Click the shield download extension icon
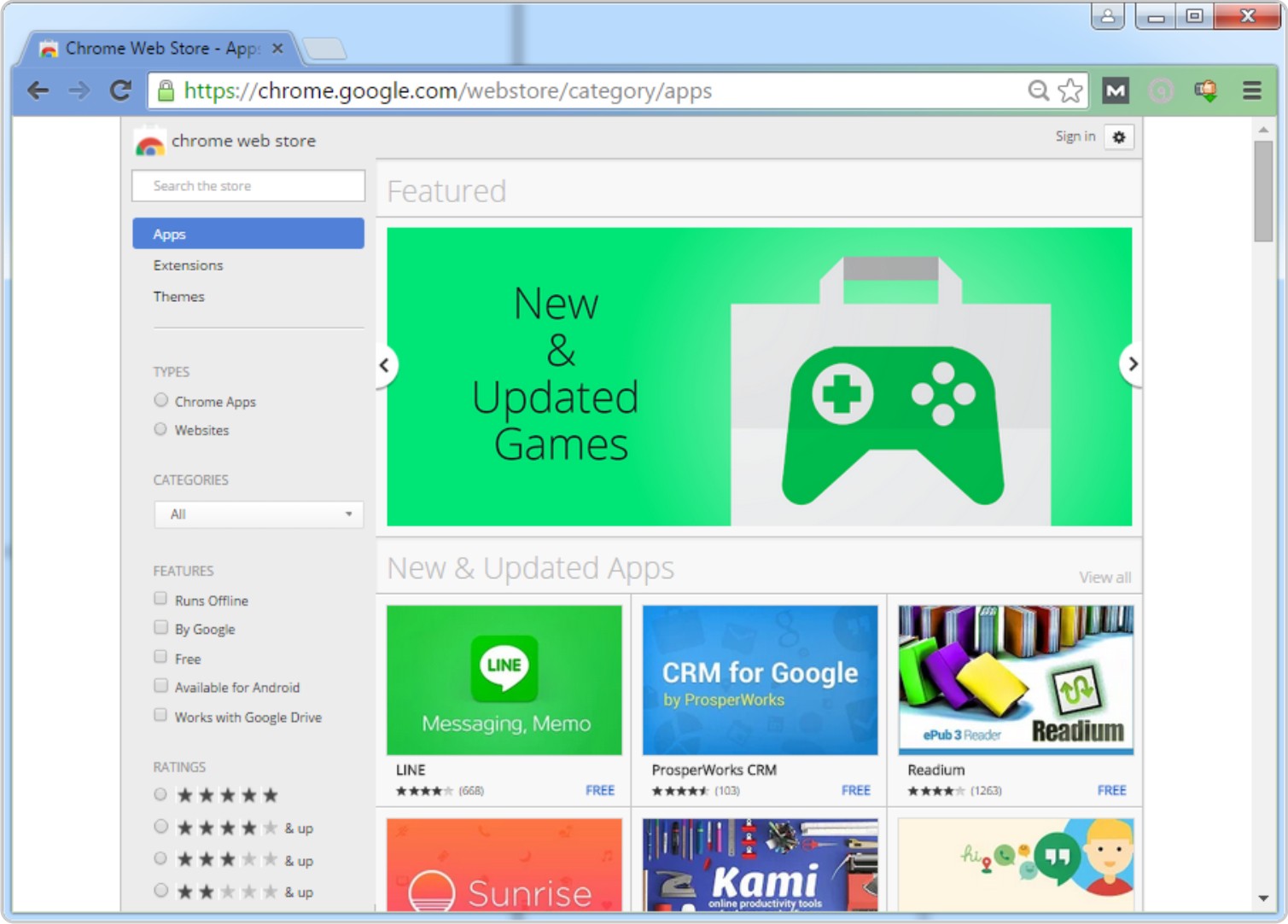 click(1205, 90)
